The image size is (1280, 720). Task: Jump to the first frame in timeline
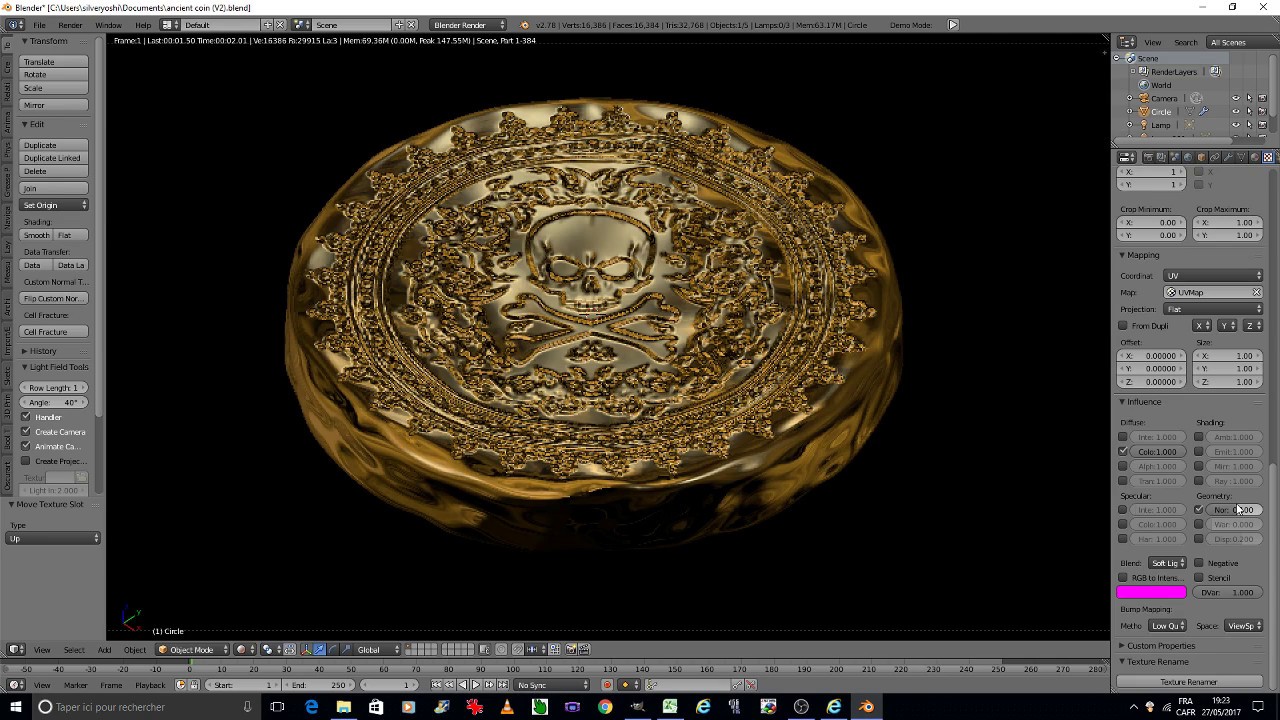pyautogui.click(x=436, y=685)
